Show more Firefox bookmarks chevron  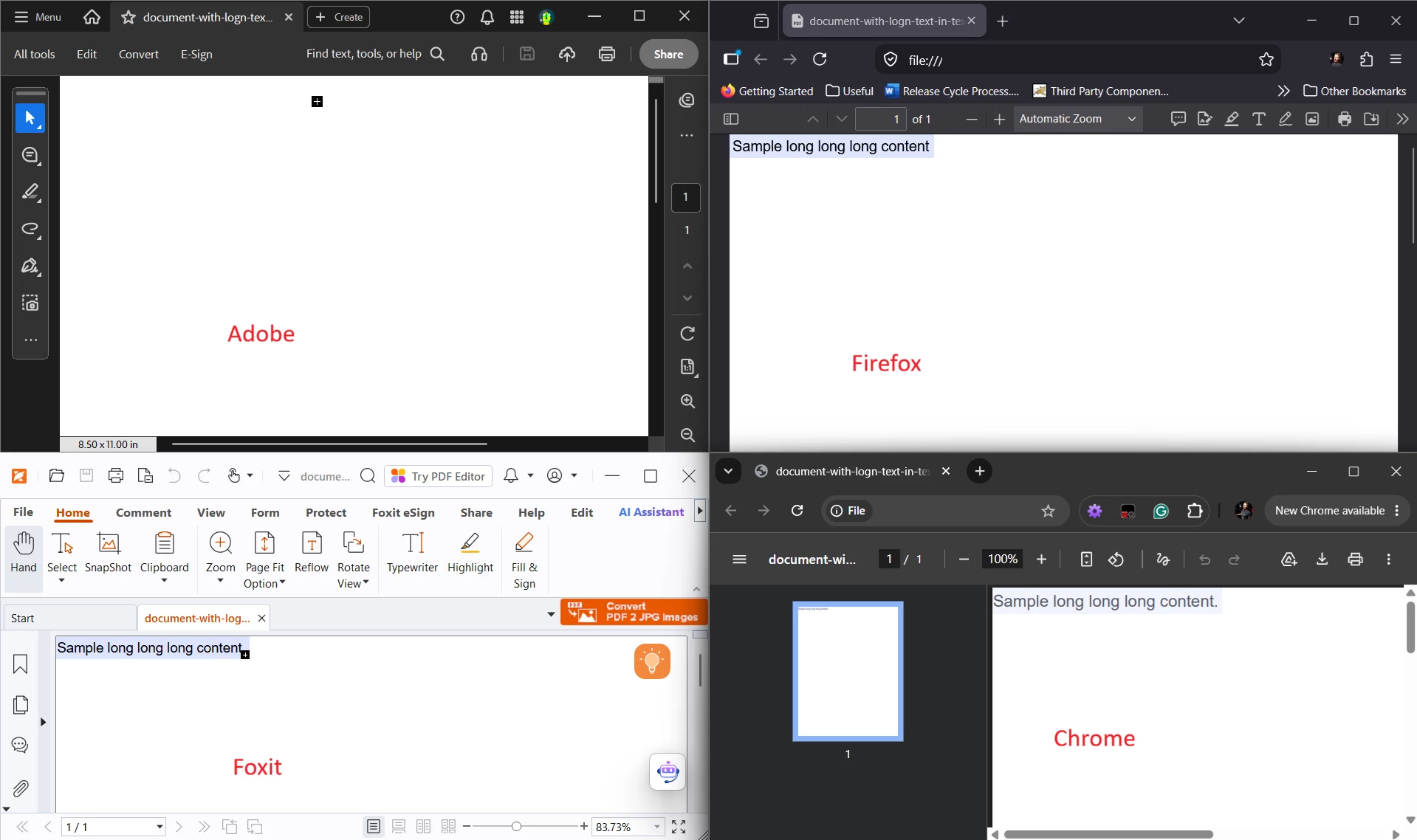click(1283, 91)
